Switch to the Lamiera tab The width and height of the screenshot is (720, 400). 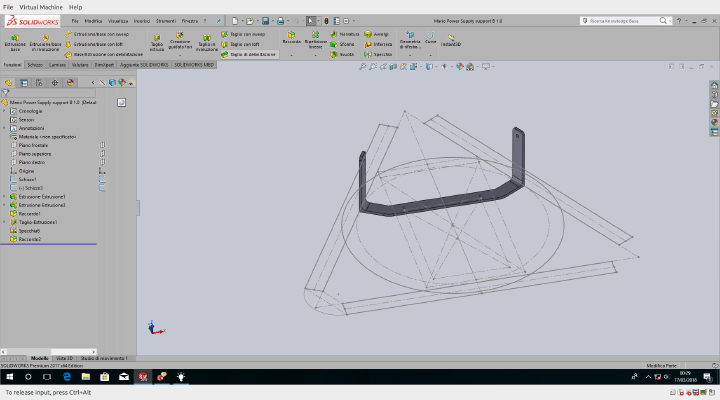(57, 65)
